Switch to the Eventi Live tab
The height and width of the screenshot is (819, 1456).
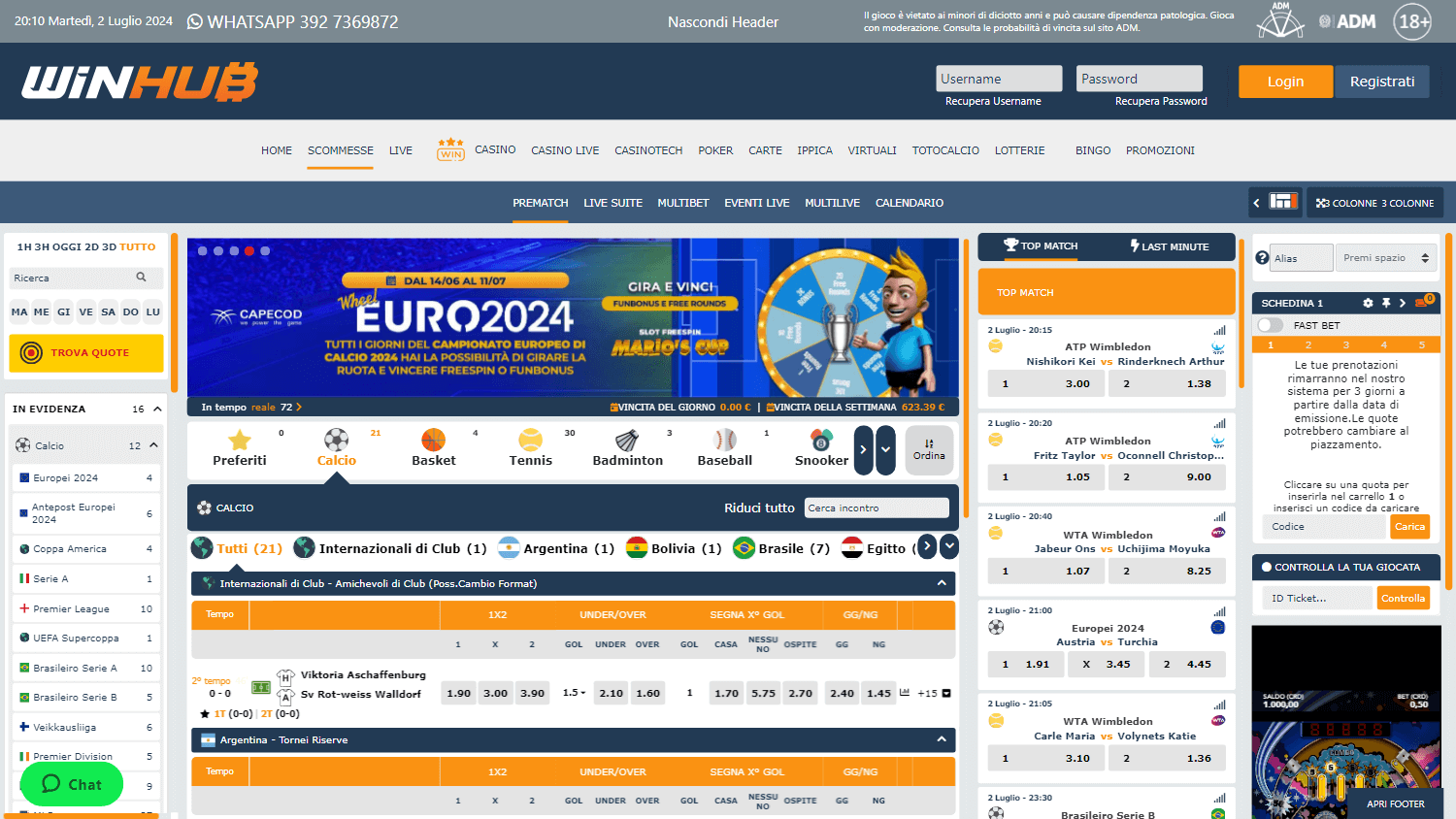coord(757,203)
